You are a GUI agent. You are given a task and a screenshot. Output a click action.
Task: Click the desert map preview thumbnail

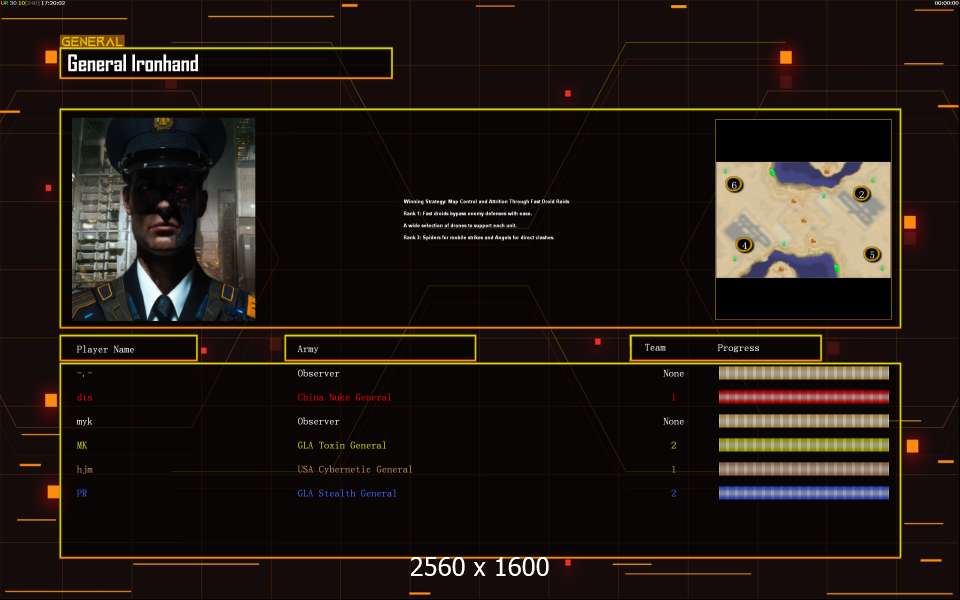tap(803, 220)
